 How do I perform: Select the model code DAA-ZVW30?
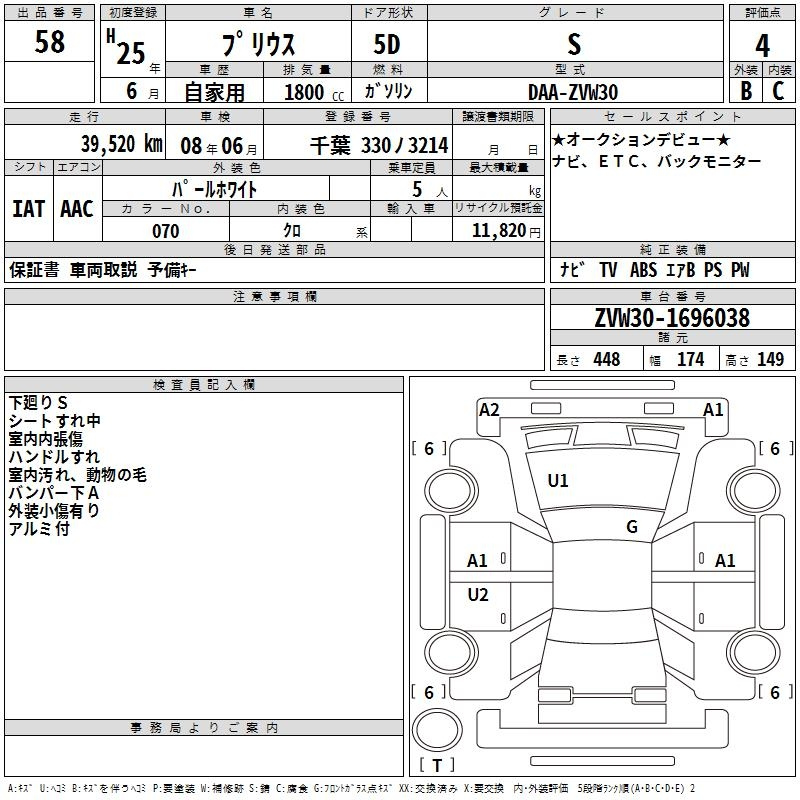tap(573, 91)
